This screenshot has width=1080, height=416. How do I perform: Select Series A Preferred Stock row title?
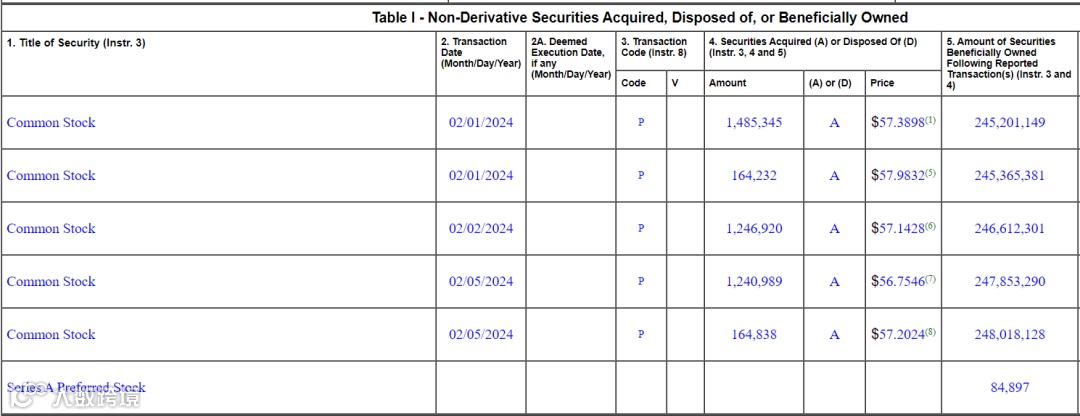tap(76, 388)
